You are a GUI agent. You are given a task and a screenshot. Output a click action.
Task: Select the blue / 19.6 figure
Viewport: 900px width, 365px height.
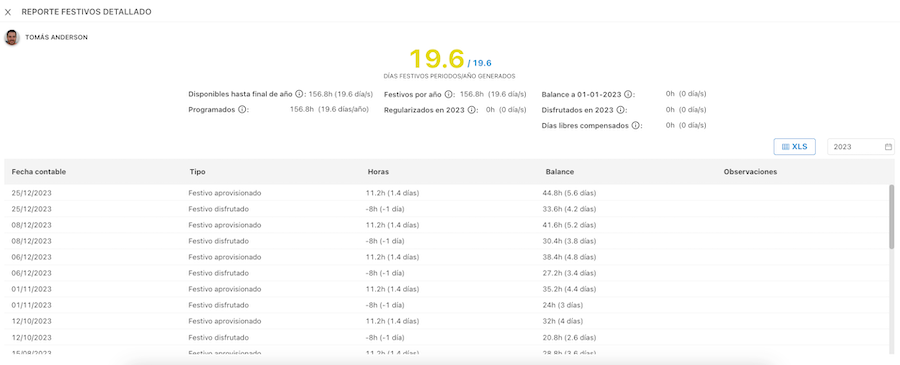point(479,63)
